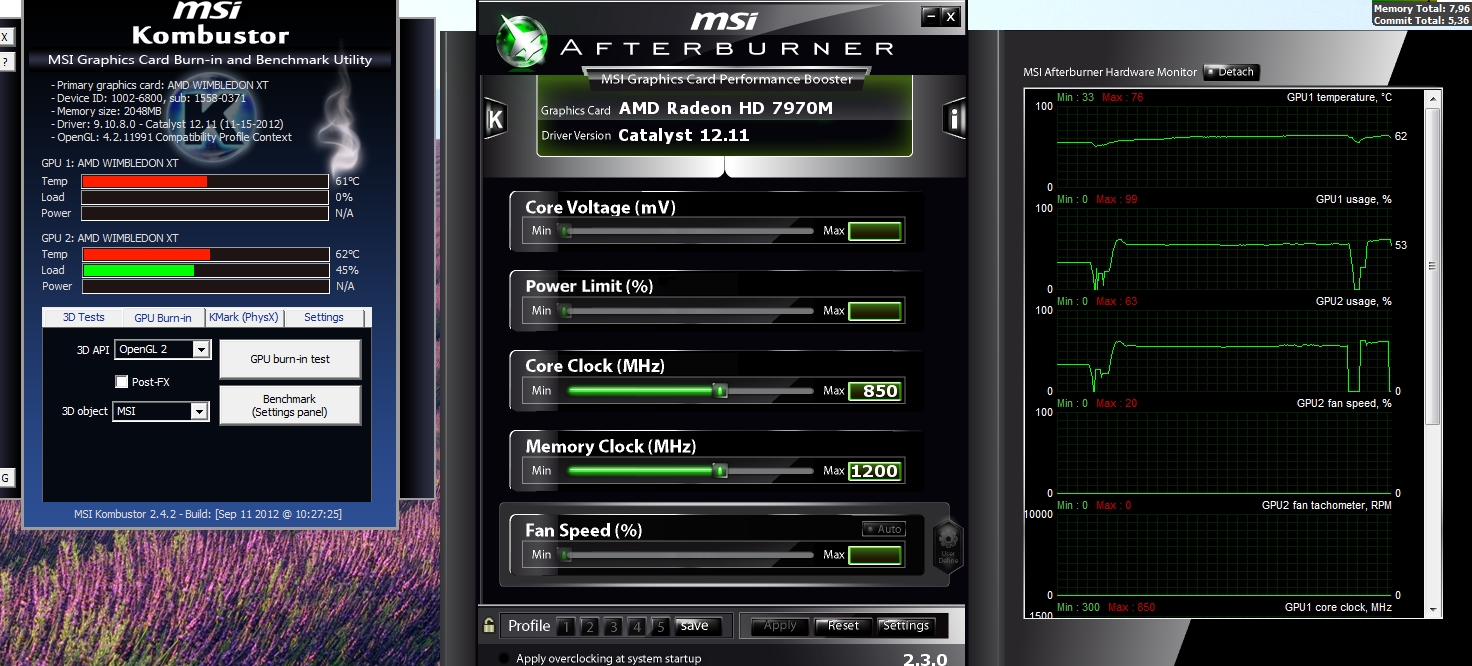The width and height of the screenshot is (1472, 666).
Task: Click the GPU 2 load reading 45%
Action: point(347,270)
